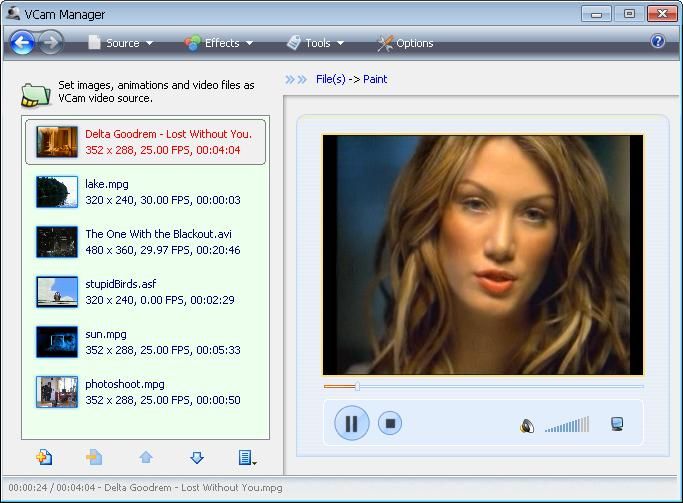Click the seek bar track ahead
This screenshot has height=503, width=683.
501,386
